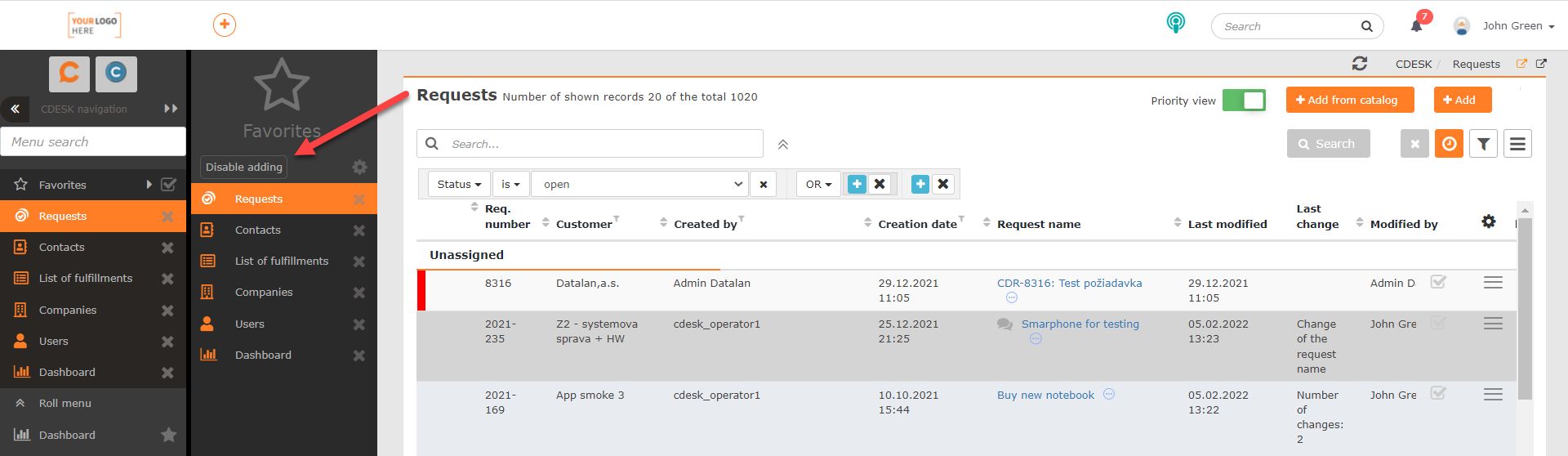The width and height of the screenshot is (1568, 456).
Task: Open table column settings gear
Action: point(1489,221)
